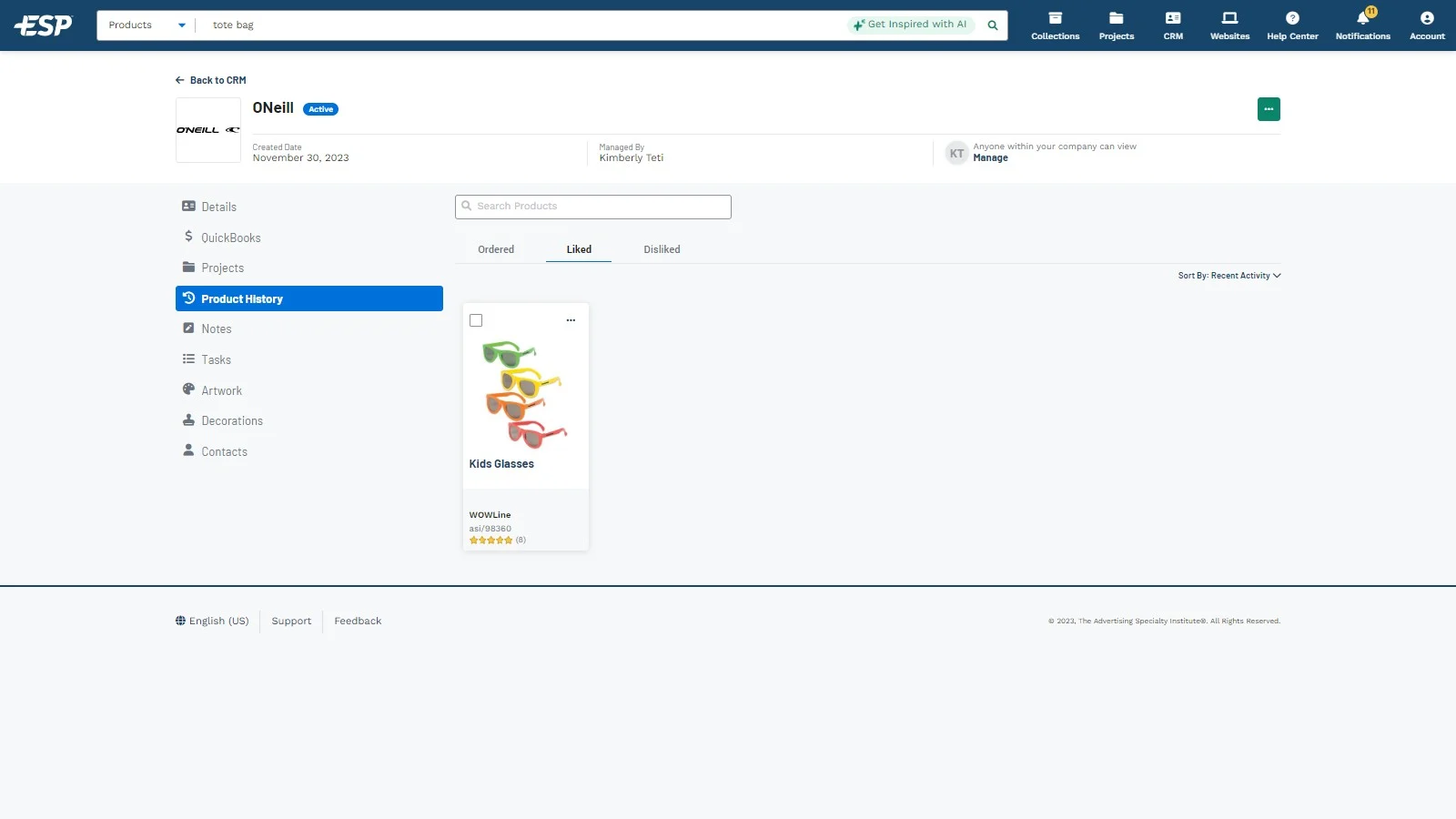Switch to the Liked tab
The width and height of the screenshot is (1456, 819).
579,249
